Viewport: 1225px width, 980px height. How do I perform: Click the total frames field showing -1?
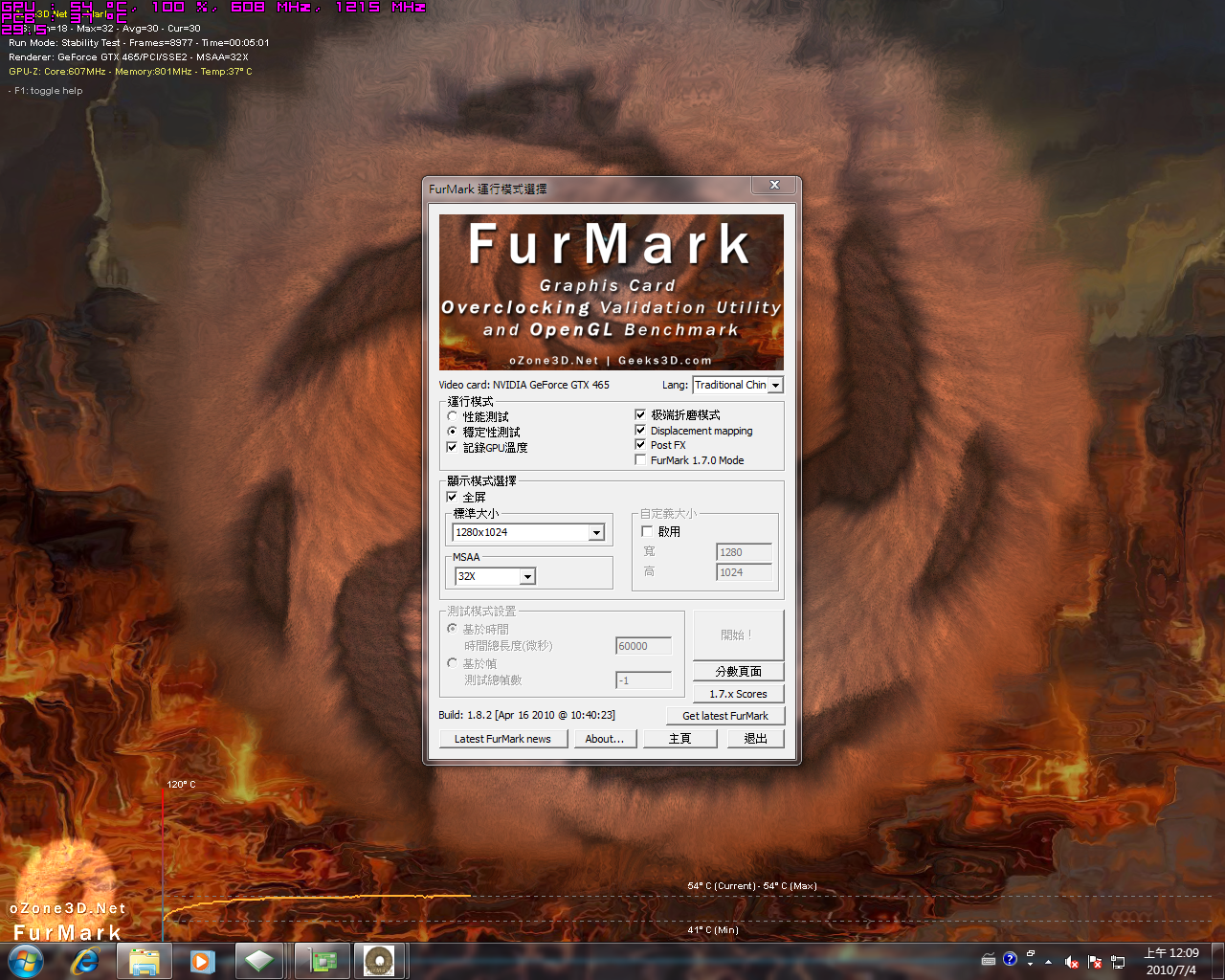point(643,680)
